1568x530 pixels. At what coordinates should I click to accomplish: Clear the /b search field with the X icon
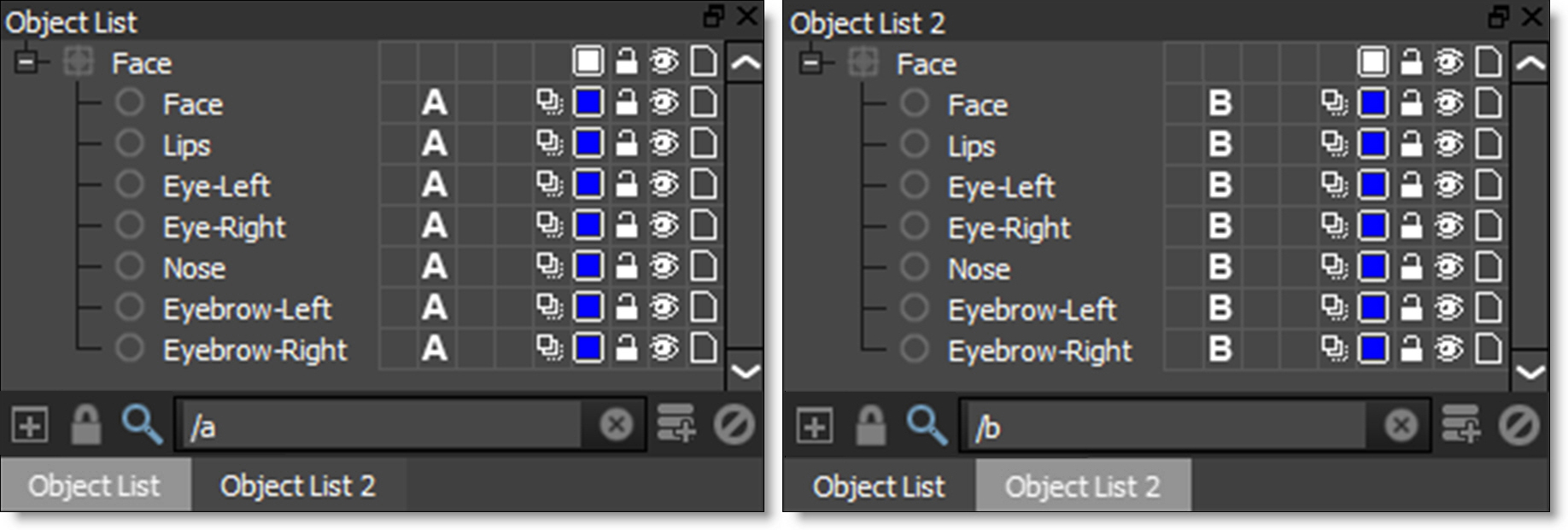coord(1401,424)
